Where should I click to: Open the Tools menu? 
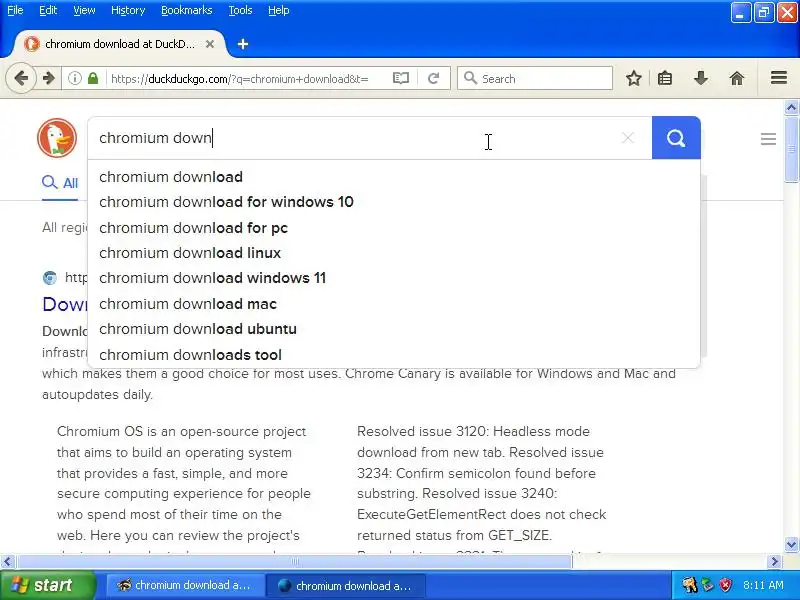(240, 10)
